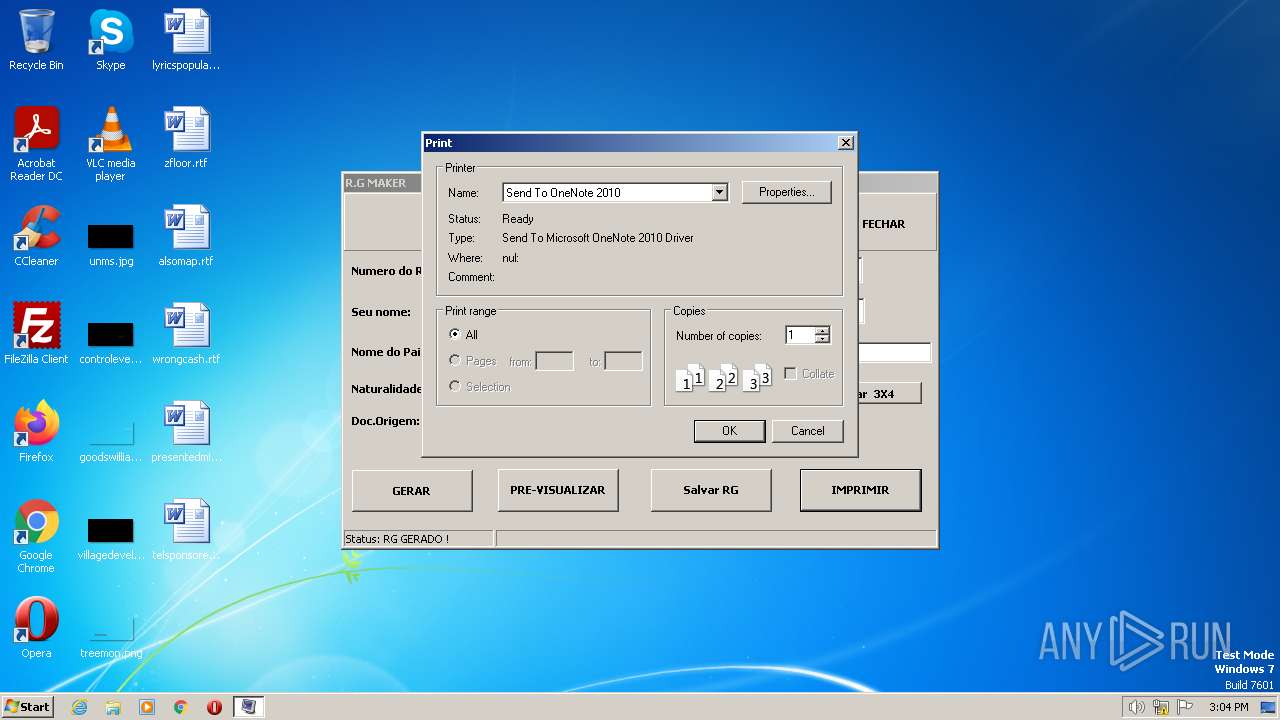The image size is (1280, 720).
Task: Open telsponsore document icon
Action: click(186, 530)
